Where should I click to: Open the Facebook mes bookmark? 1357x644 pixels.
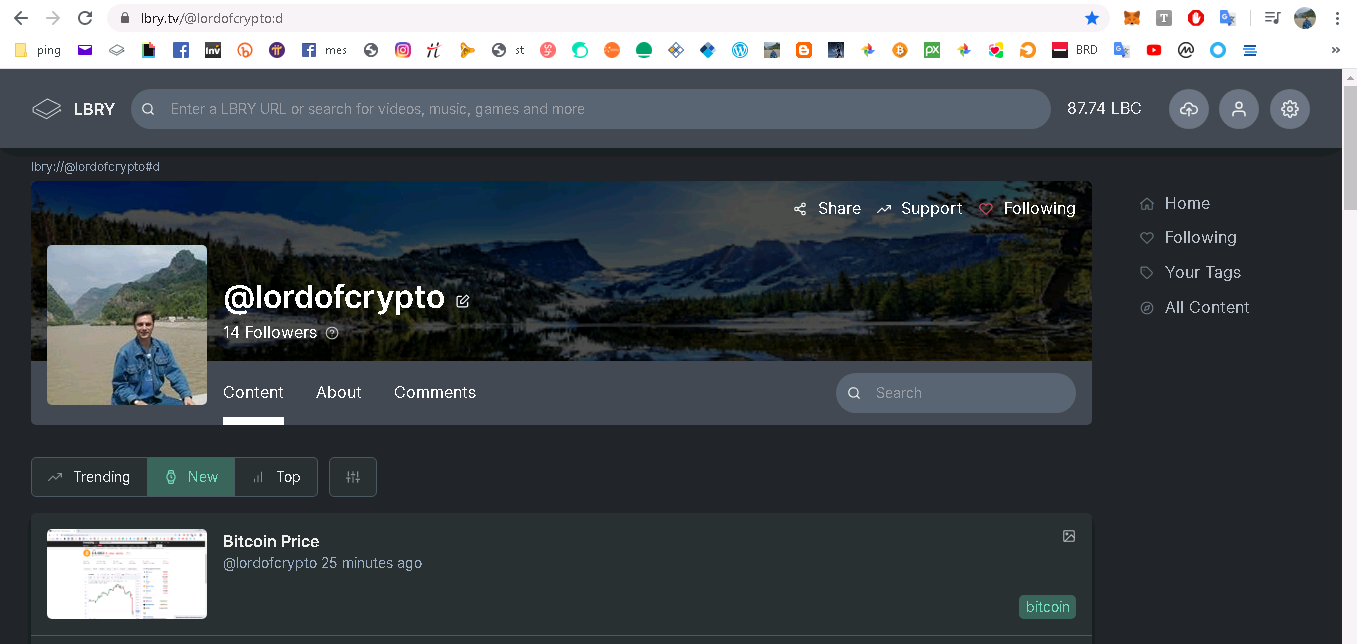pyautogui.click(x=325, y=50)
